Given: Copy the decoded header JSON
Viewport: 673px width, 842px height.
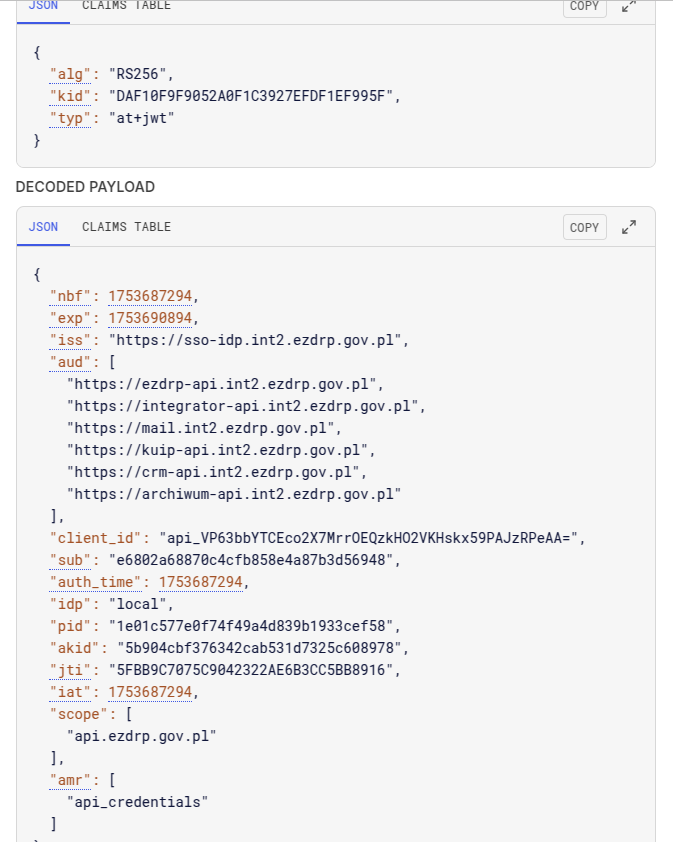Looking at the screenshot, I should [x=584, y=6].
